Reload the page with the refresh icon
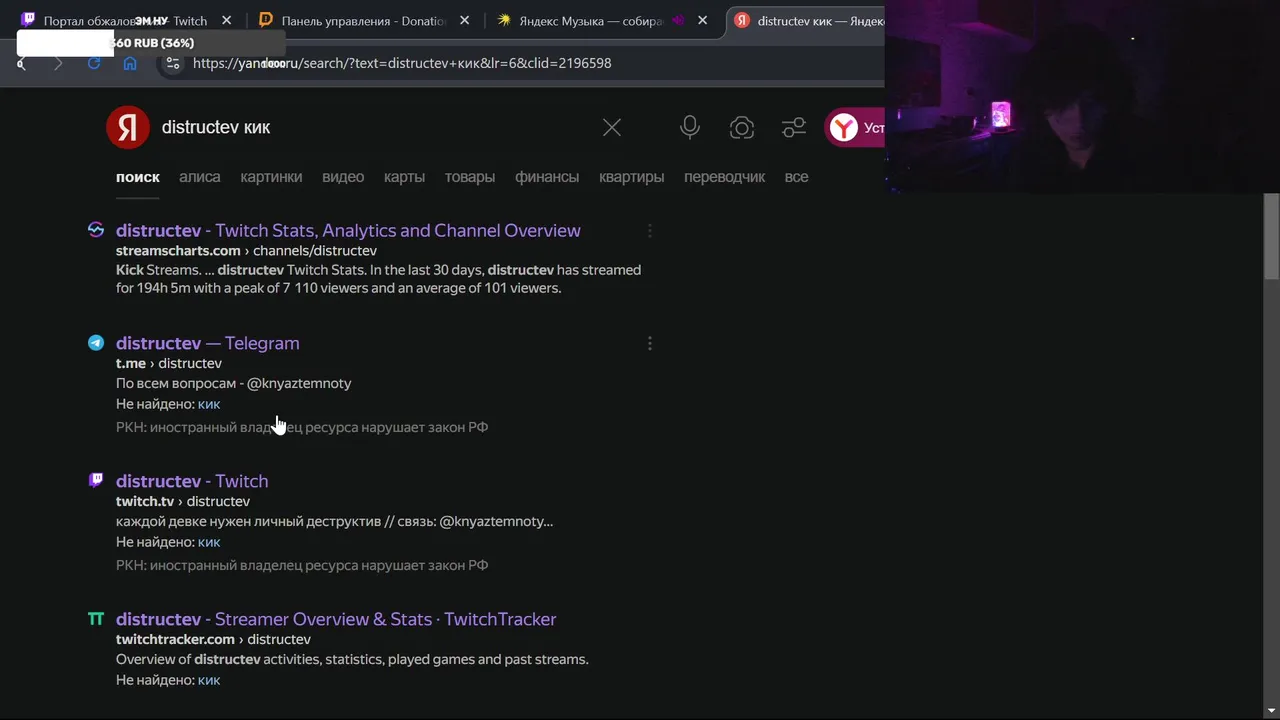This screenshot has width=1280, height=720. point(94,63)
